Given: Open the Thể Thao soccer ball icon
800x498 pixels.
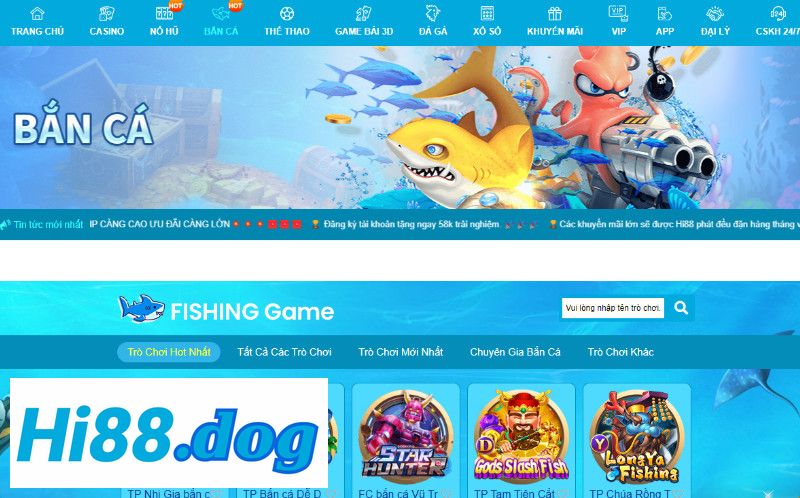Looking at the screenshot, I should [287, 14].
